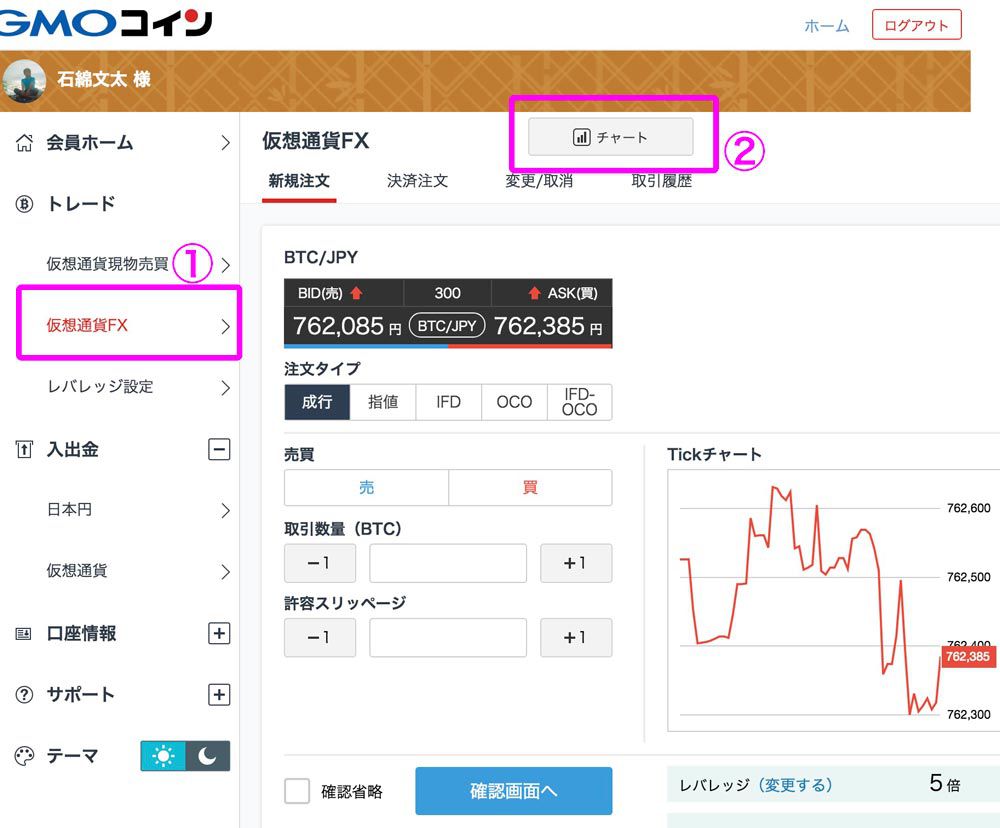
Task: Choose 売 (sell) side
Action: tap(367, 487)
